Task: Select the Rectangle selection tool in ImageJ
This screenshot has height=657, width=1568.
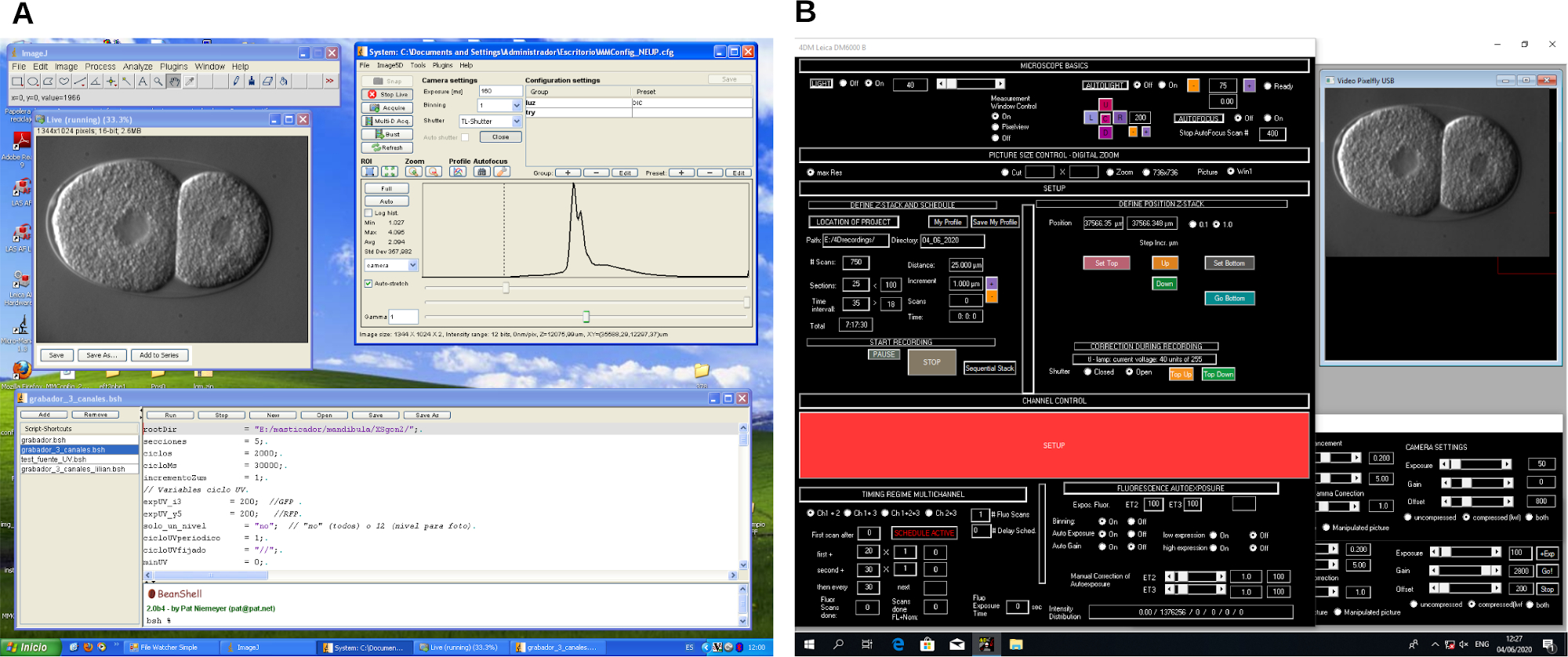Action: tap(16, 81)
